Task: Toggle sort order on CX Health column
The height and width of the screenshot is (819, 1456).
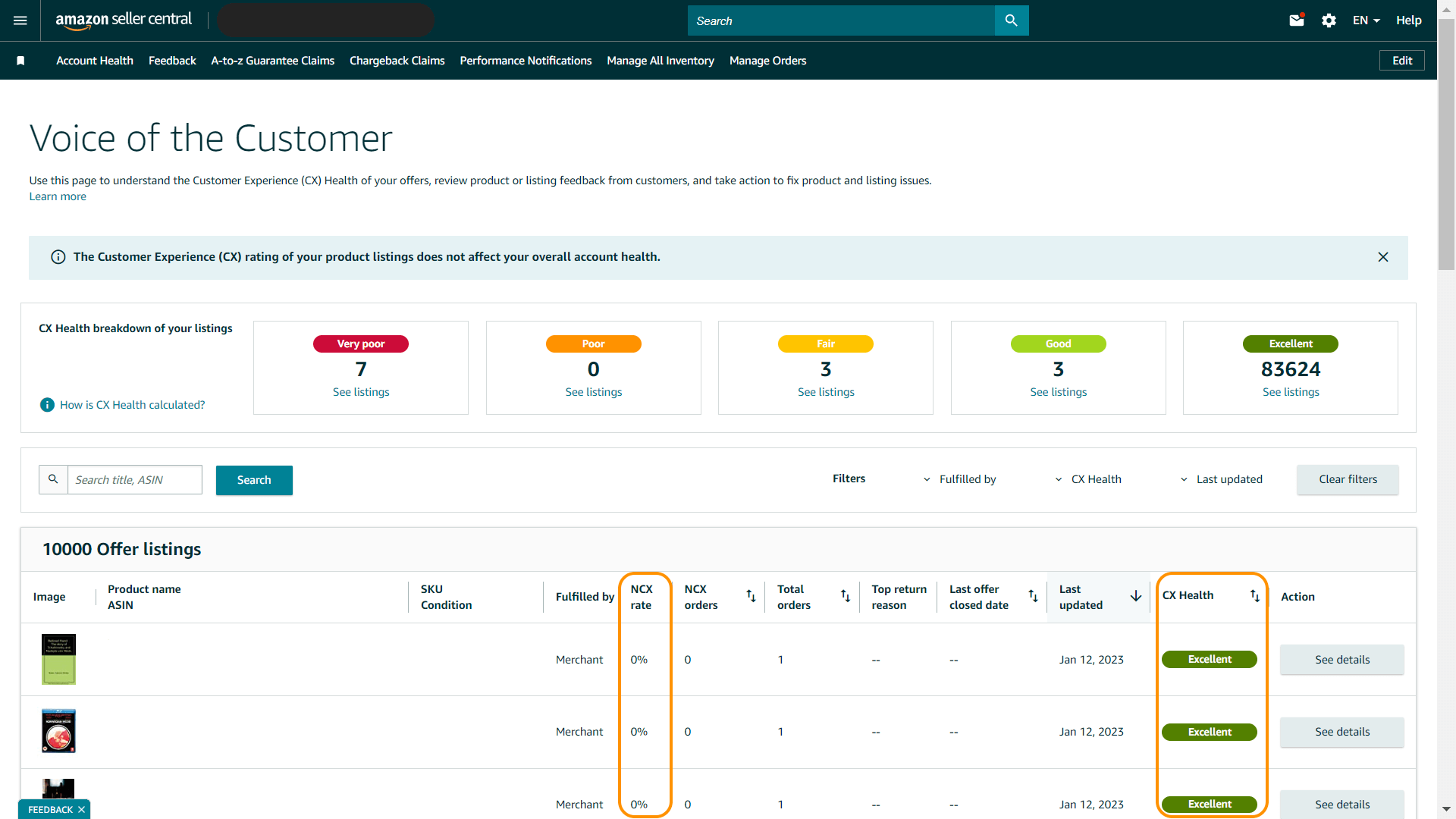Action: [1255, 595]
